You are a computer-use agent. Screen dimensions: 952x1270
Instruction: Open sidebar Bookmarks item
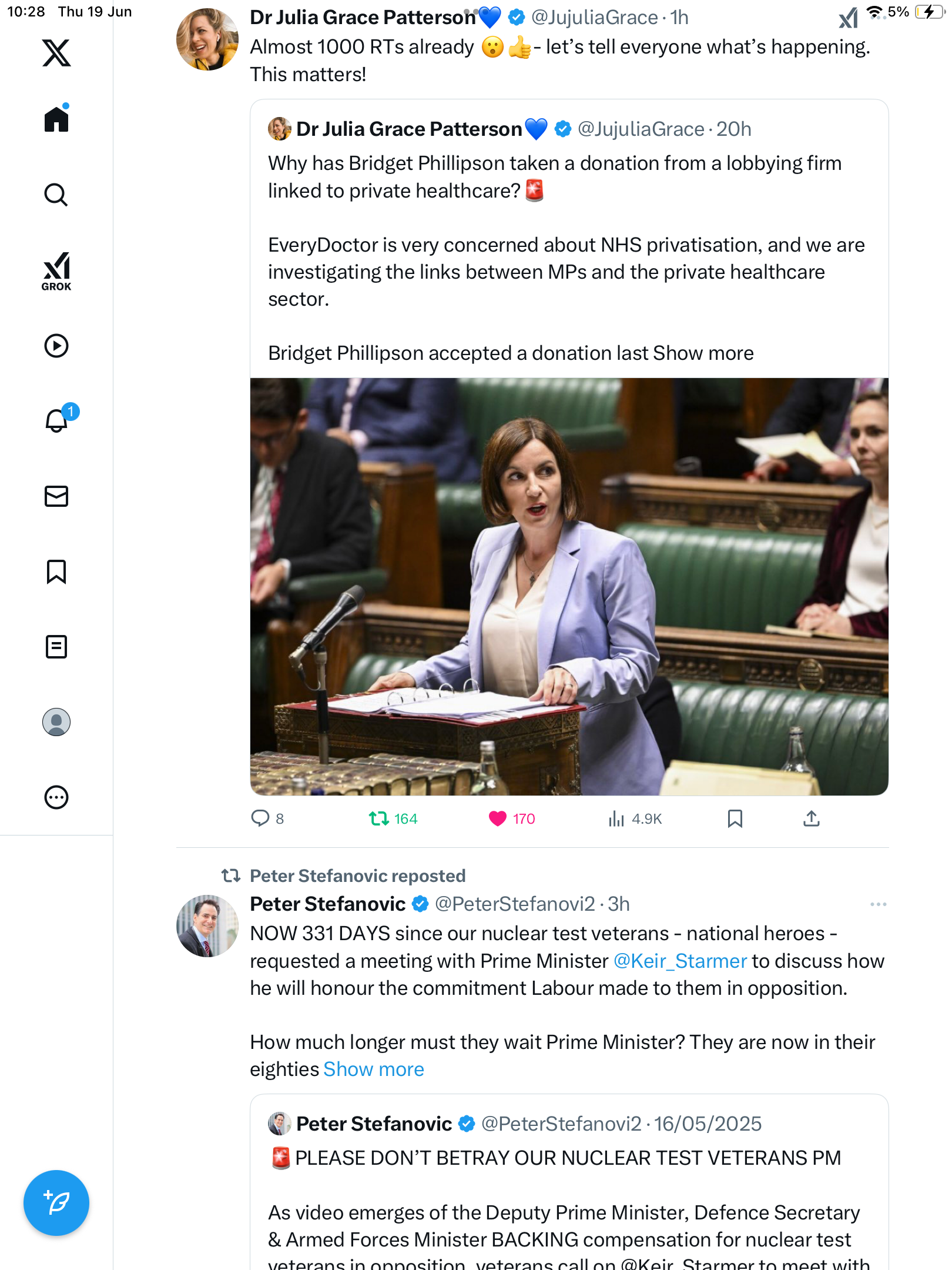56,571
